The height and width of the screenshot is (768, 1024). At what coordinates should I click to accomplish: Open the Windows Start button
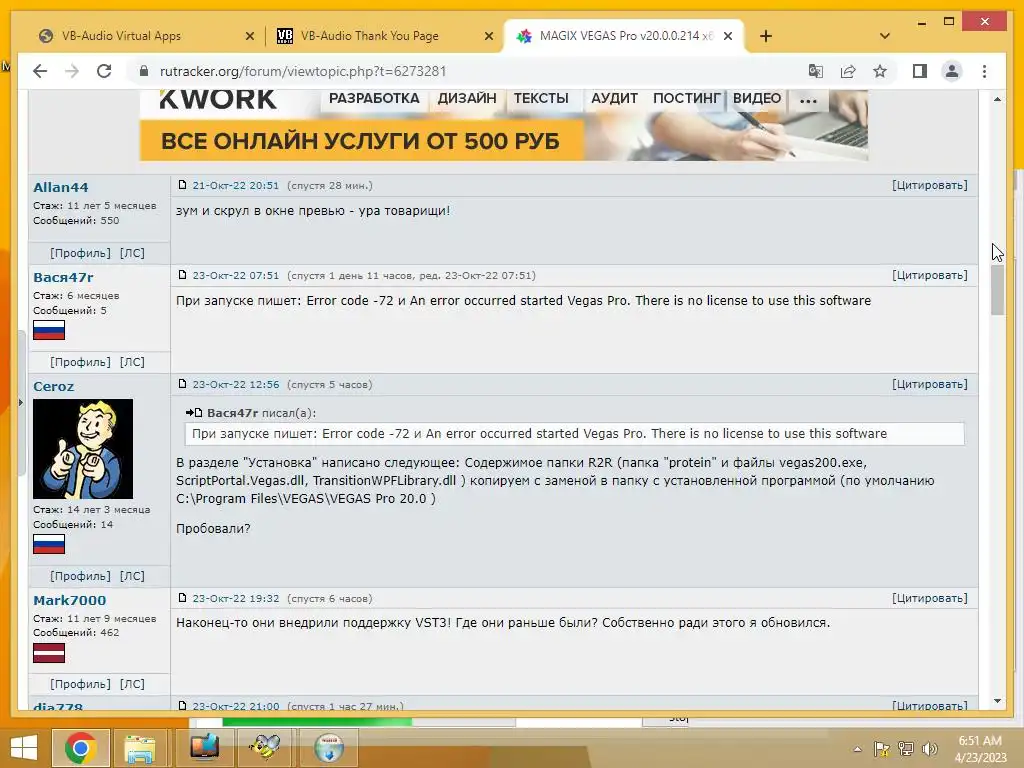pos(24,748)
